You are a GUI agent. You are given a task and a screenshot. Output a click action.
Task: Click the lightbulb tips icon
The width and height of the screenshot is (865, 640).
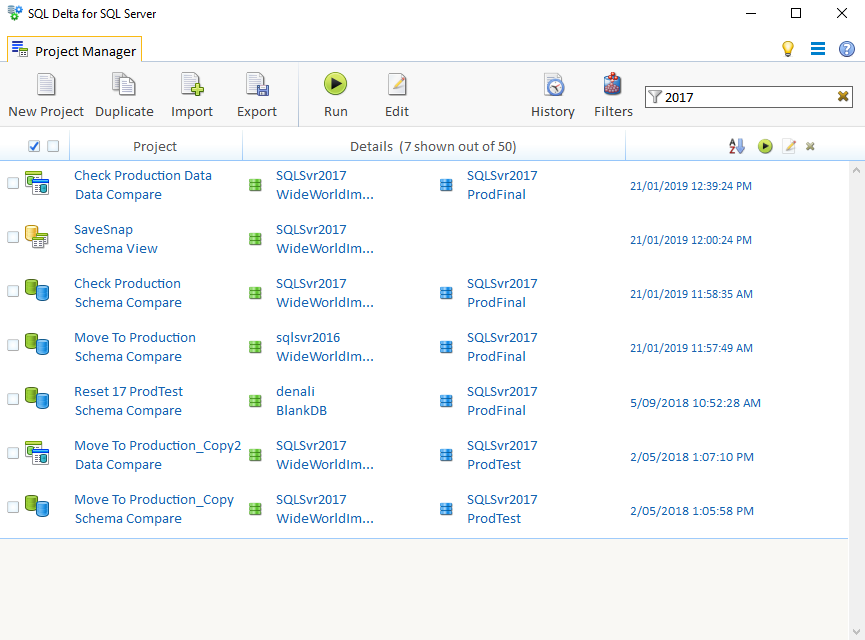(788, 49)
